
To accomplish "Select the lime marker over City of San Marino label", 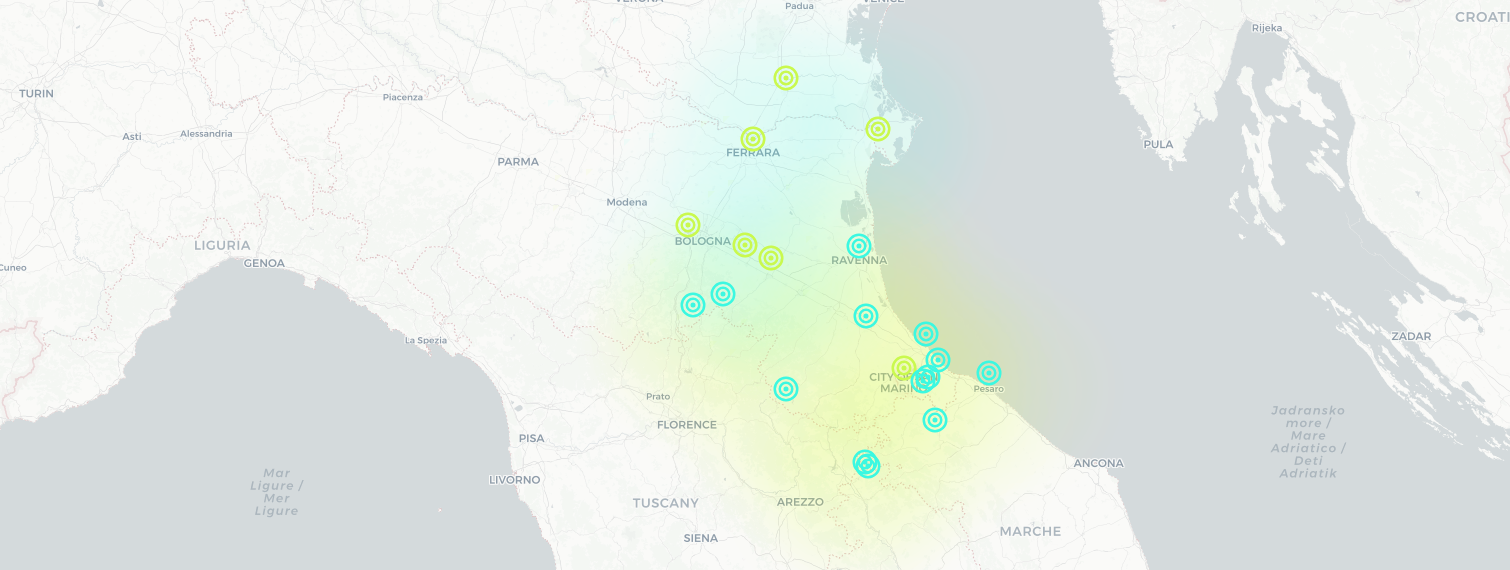I will [x=904, y=368].
